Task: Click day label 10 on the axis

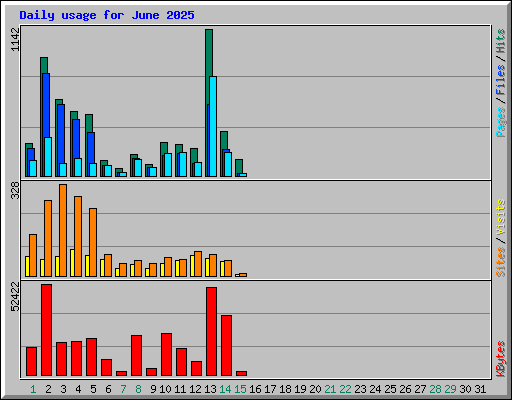Action: [165, 389]
